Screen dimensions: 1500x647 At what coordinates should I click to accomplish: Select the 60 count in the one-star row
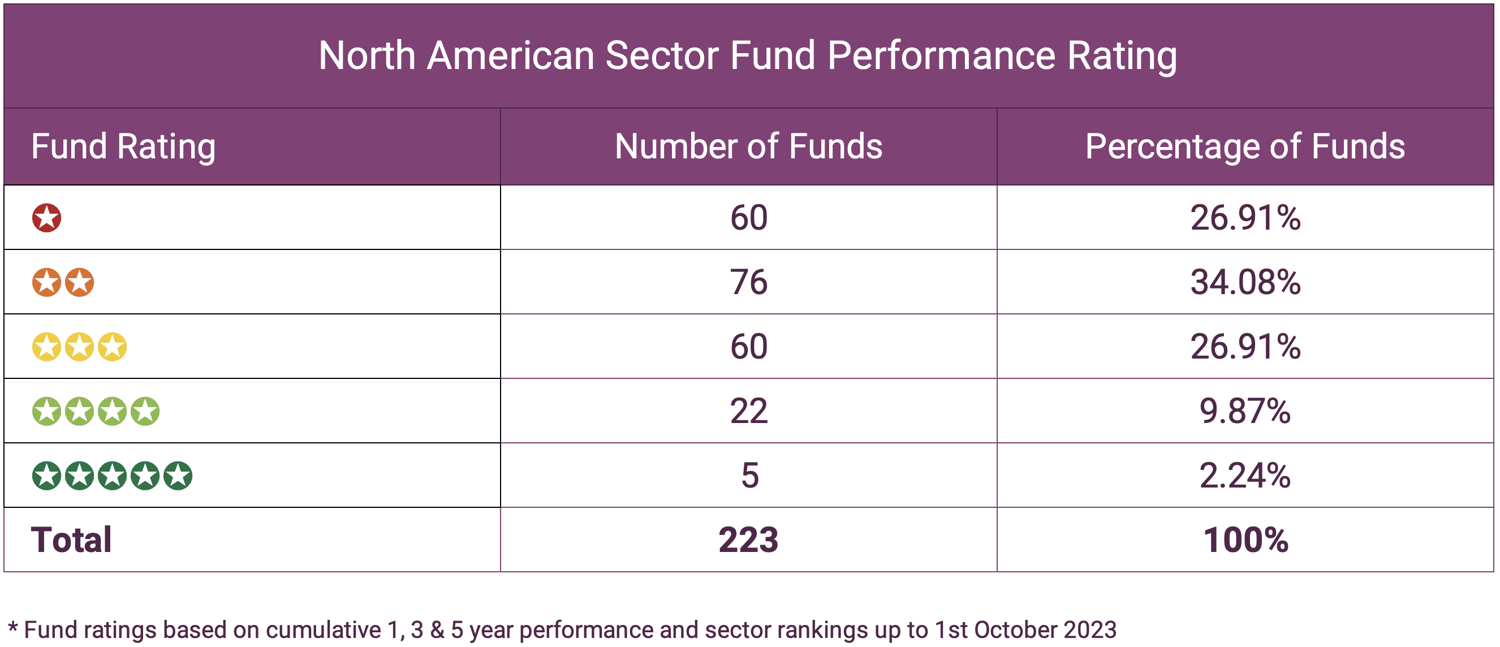pos(748,218)
